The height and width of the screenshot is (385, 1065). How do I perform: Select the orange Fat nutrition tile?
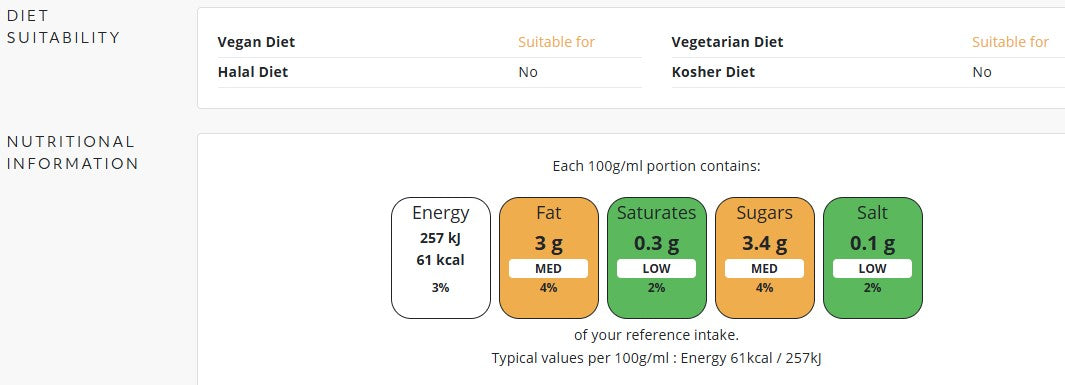point(549,258)
